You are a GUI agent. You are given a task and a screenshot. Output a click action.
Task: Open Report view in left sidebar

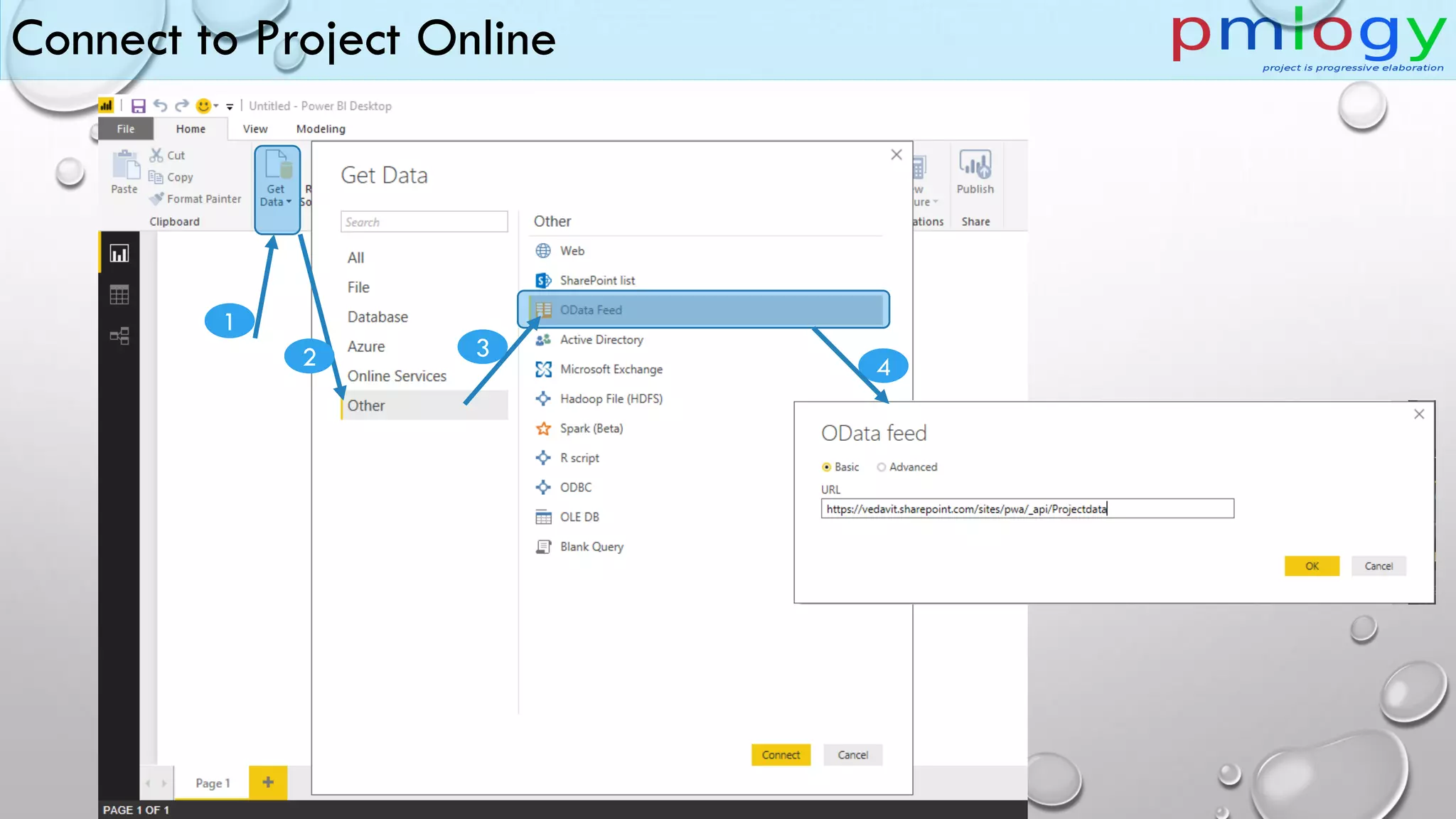(x=119, y=254)
